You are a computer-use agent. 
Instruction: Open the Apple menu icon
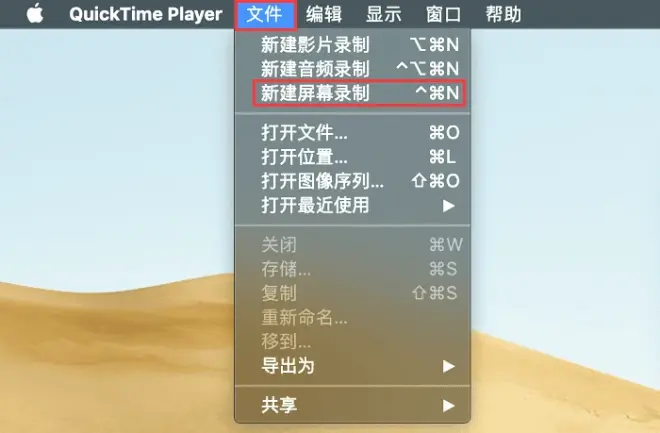pos(35,13)
